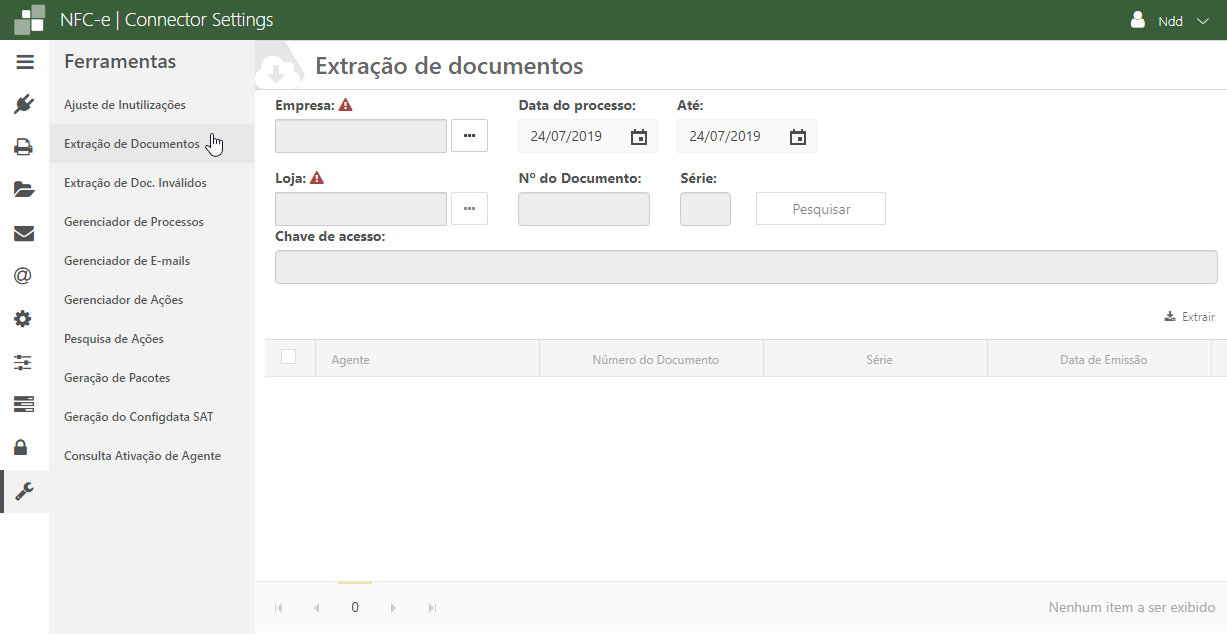Expand the Ndd user dropdown arrow

[x=1203, y=21]
